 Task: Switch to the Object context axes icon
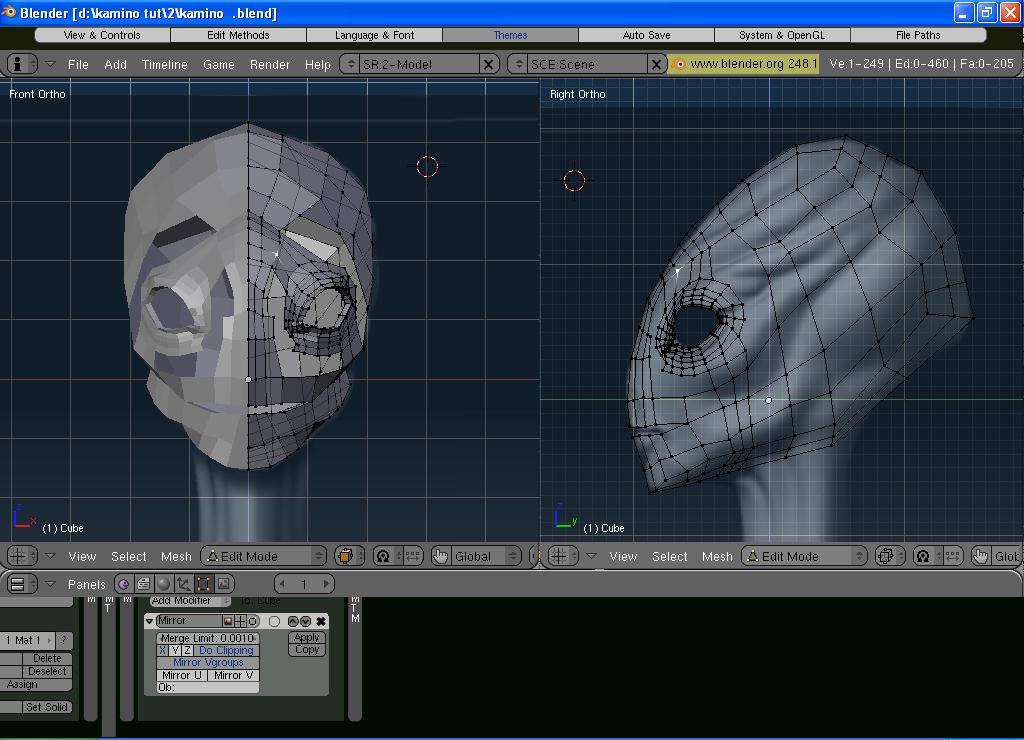(x=184, y=584)
